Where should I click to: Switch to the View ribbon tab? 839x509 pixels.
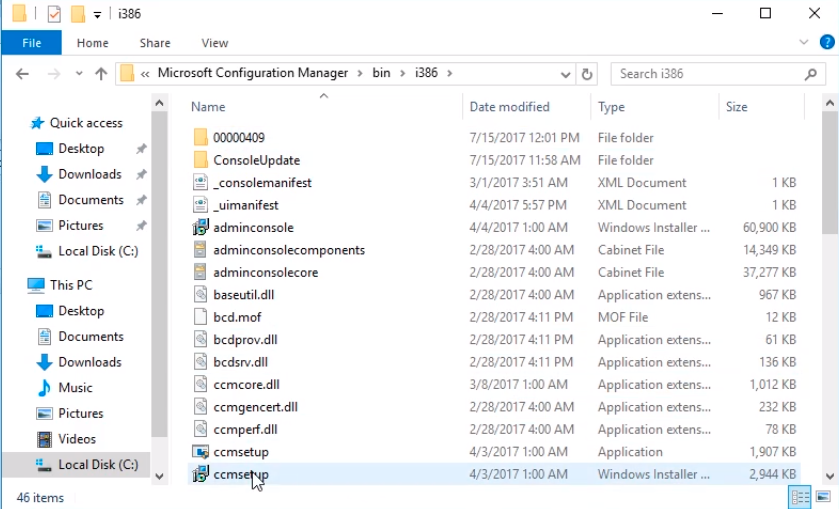coord(215,43)
